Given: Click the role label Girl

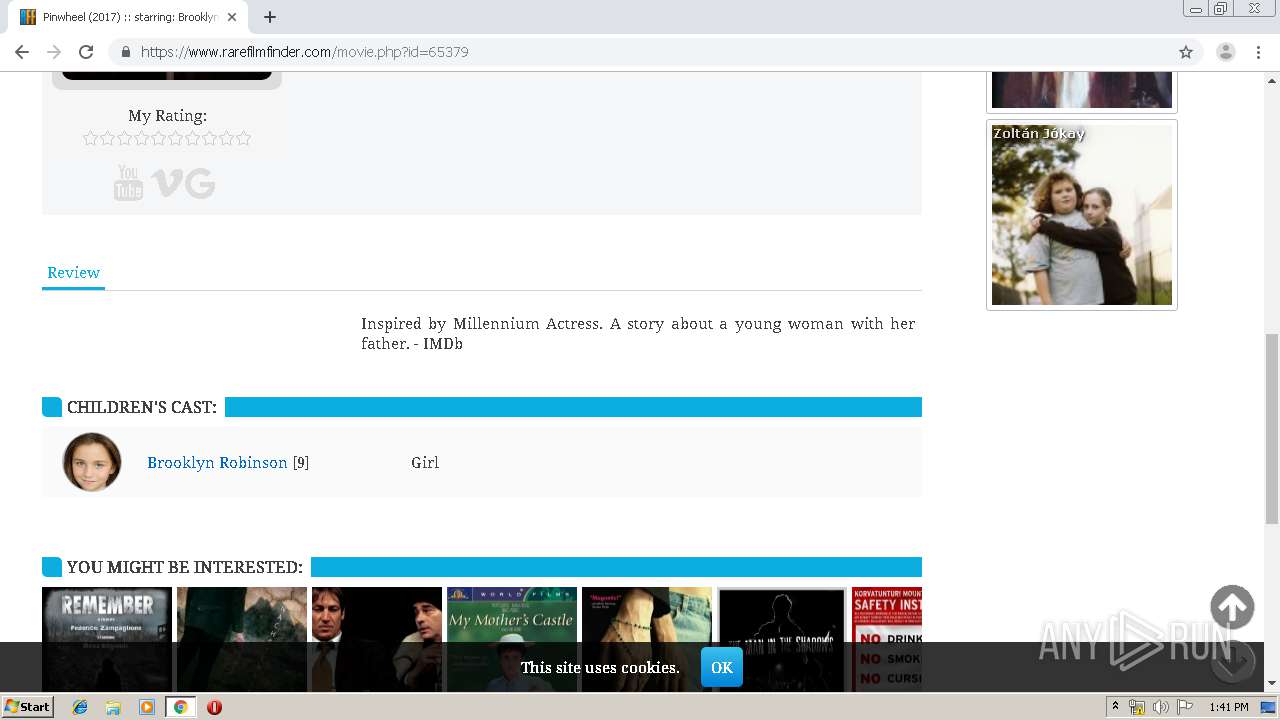Looking at the screenshot, I should coord(425,463).
